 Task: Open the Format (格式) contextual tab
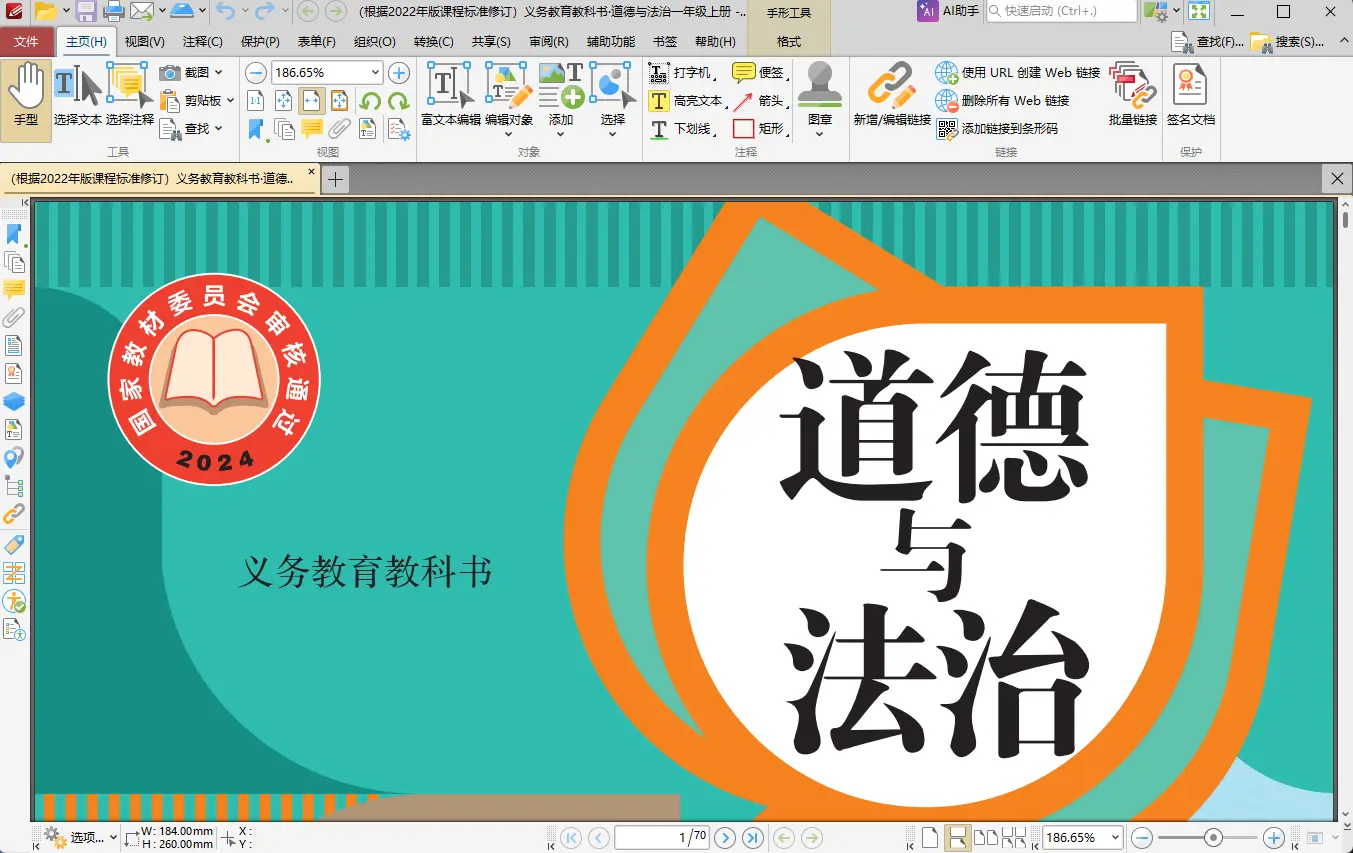(789, 42)
